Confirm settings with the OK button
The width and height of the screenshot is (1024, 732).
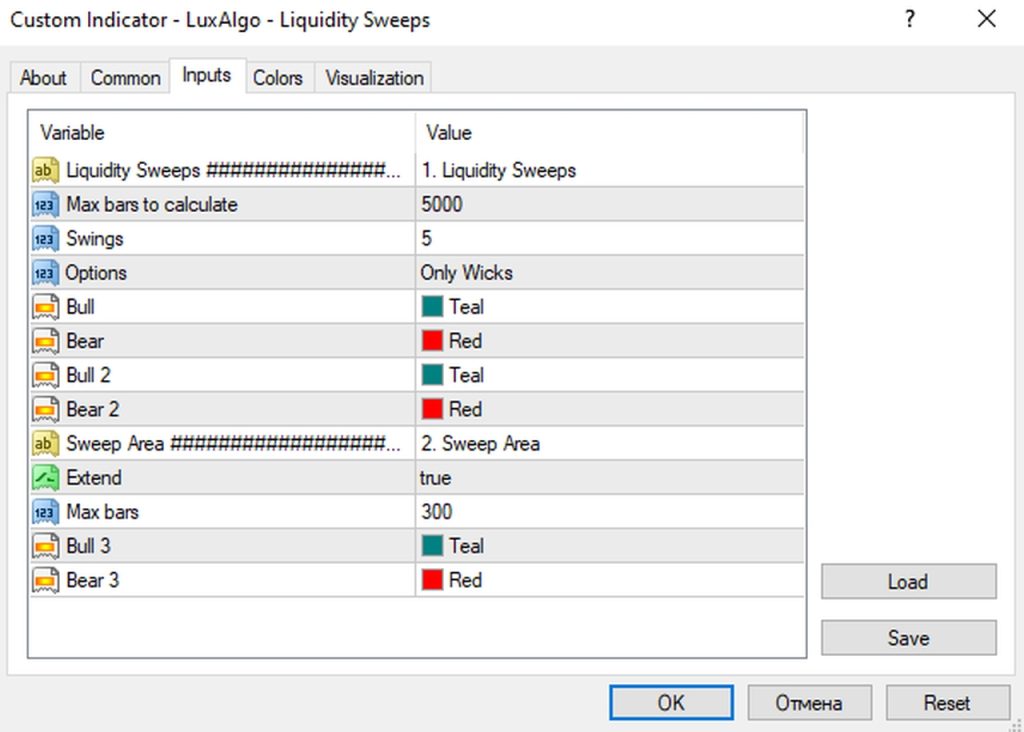pos(671,703)
